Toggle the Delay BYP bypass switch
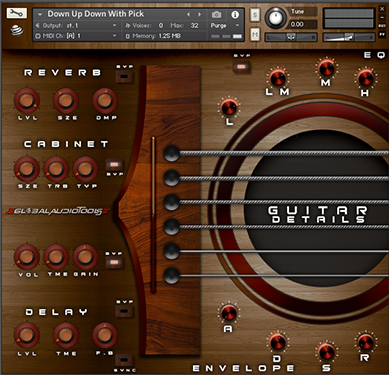Viewport: 389px width, 375px height. coord(124,311)
